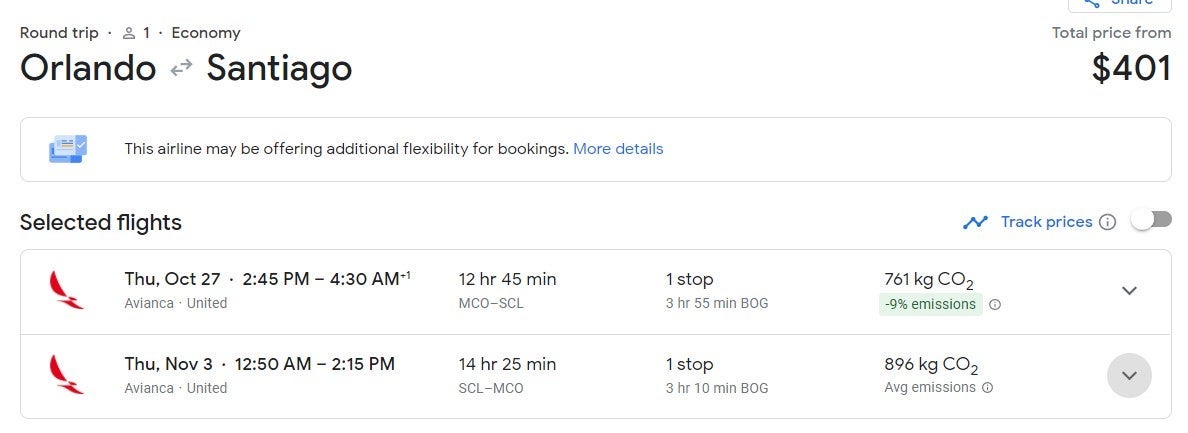This screenshot has height=433, width=1188.
Task: Expand the Thu, Nov 3 flight details
Action: 1129,376
